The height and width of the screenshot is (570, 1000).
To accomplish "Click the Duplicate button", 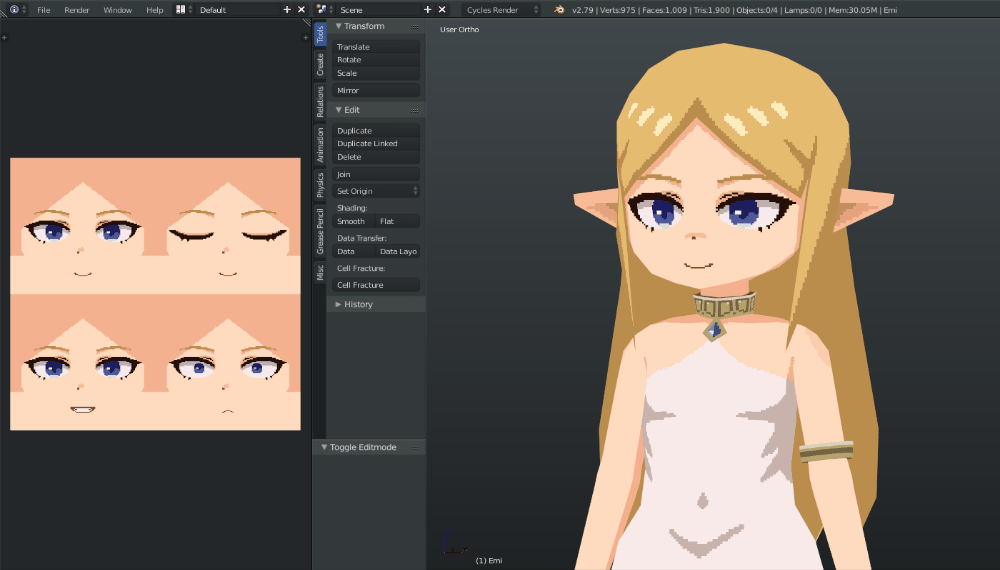I will [x=376, y=130].
